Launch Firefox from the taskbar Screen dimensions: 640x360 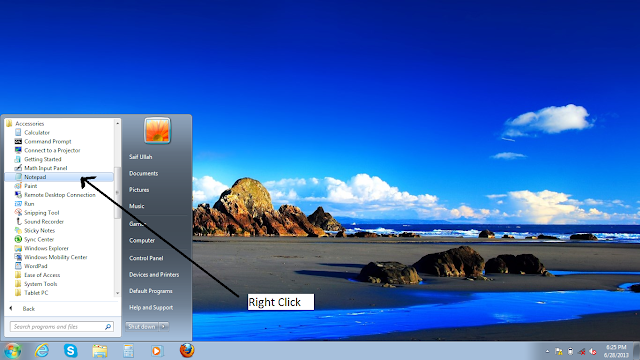tap(187, 350)
